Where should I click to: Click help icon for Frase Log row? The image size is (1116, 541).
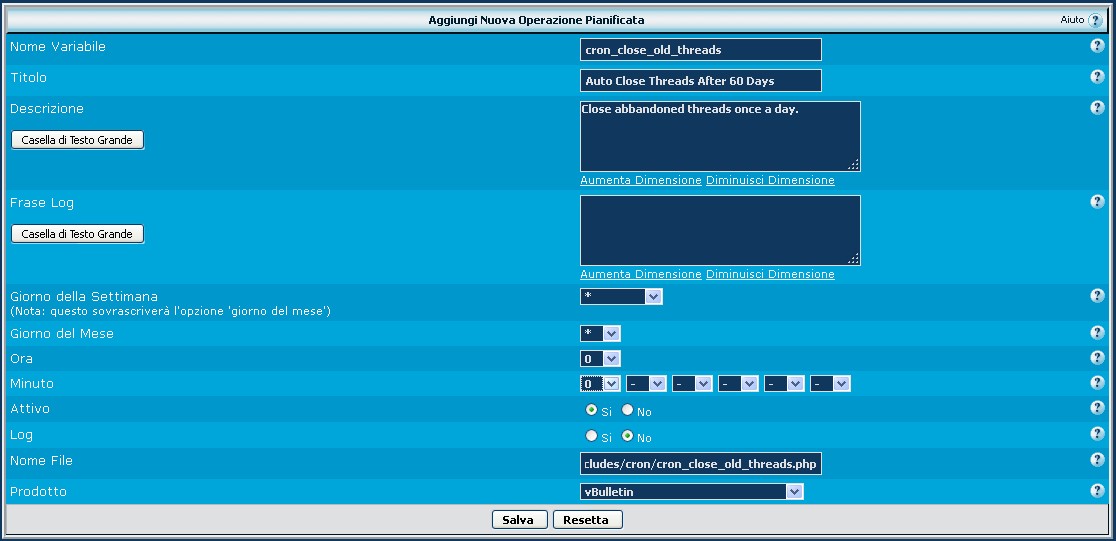tap(1097, 202)
